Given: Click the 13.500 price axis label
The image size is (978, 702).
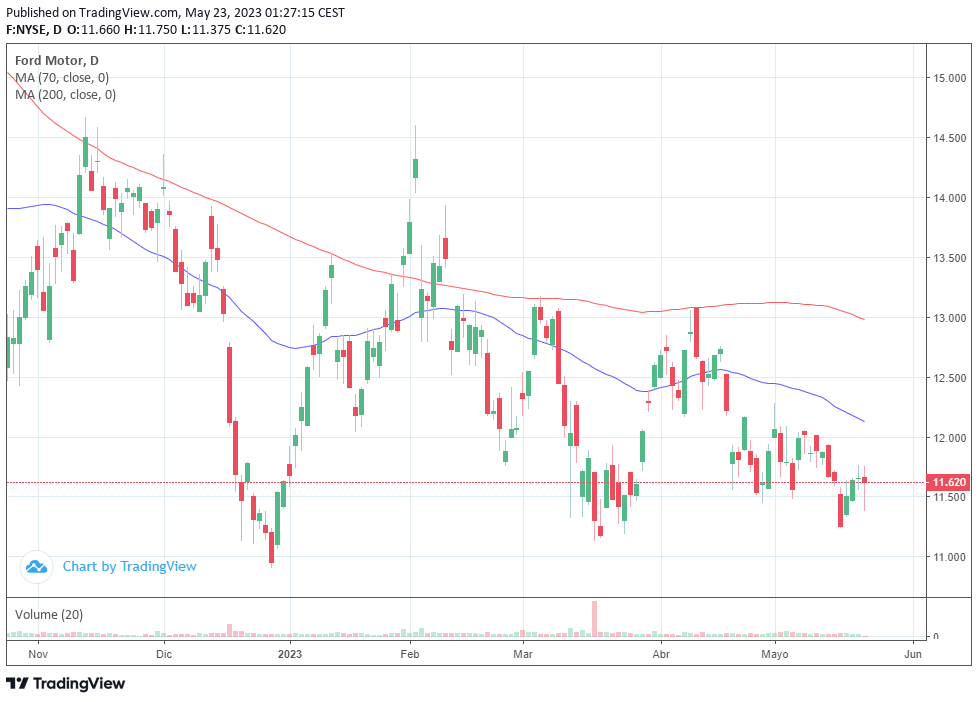Looking at the screenshot, I should click(949, 258).
